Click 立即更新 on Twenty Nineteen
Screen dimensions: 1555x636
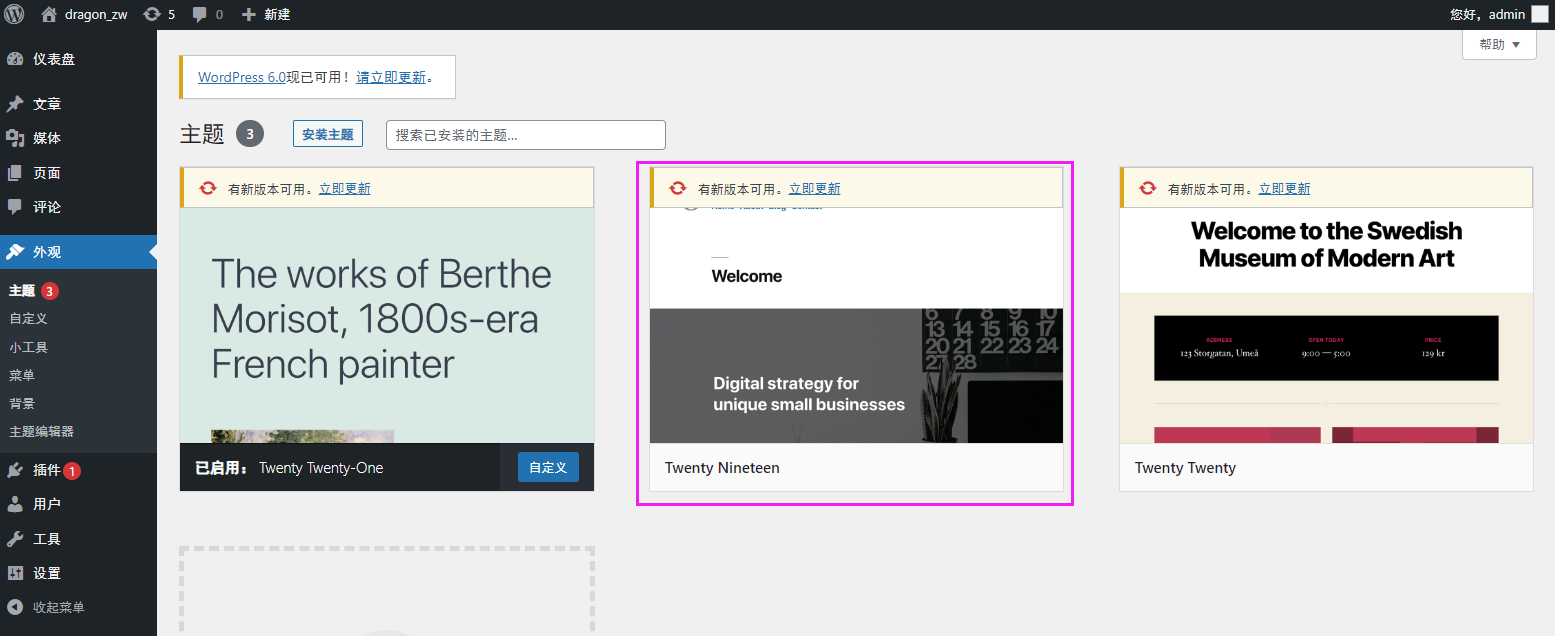click(815, 189)
